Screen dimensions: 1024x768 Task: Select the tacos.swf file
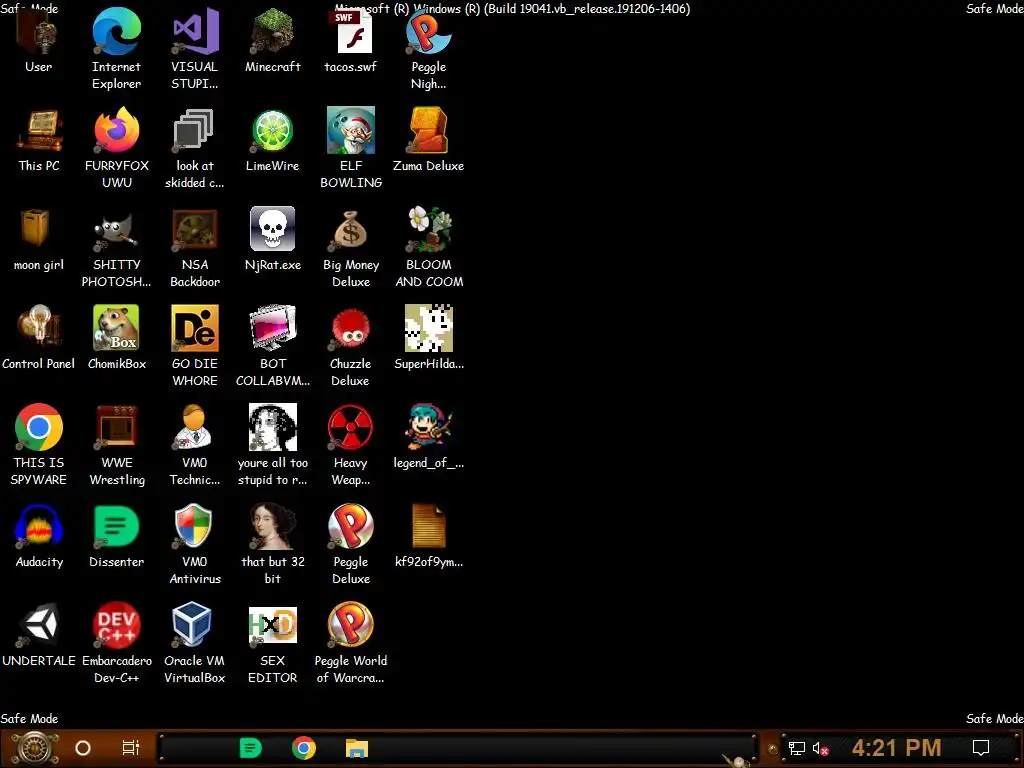[x=351, y=33]
